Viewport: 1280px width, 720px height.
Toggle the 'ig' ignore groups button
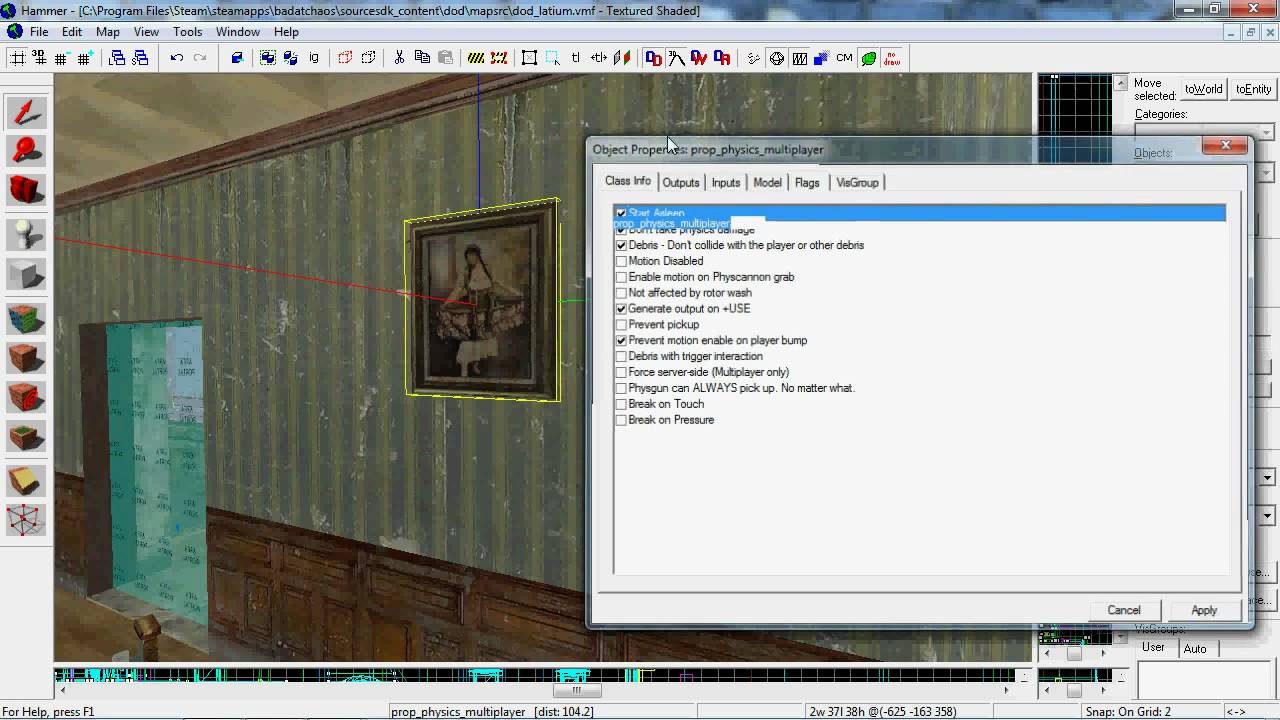click(x=314, y=58)
